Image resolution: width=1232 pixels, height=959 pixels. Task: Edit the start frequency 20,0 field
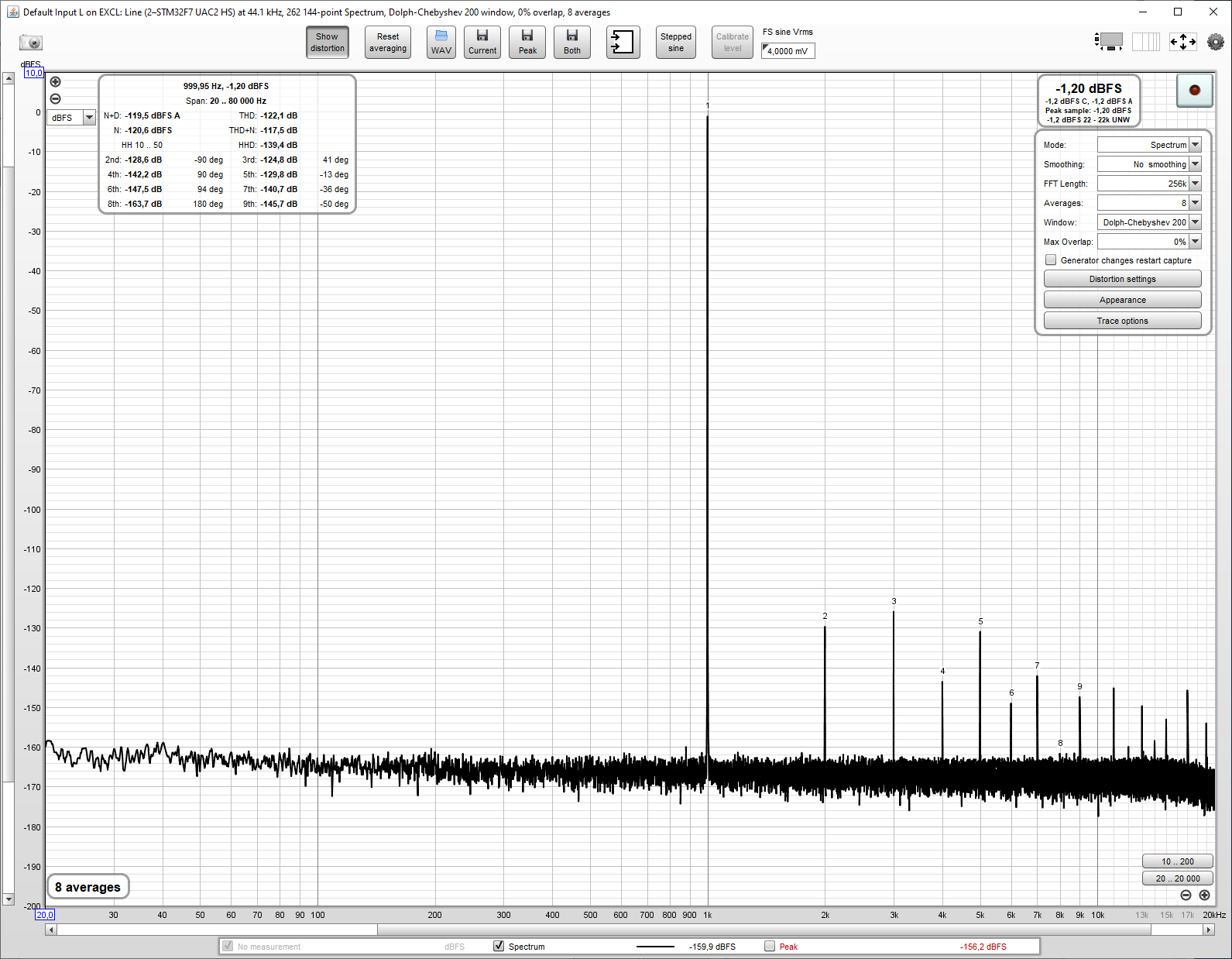click(45, 915)
